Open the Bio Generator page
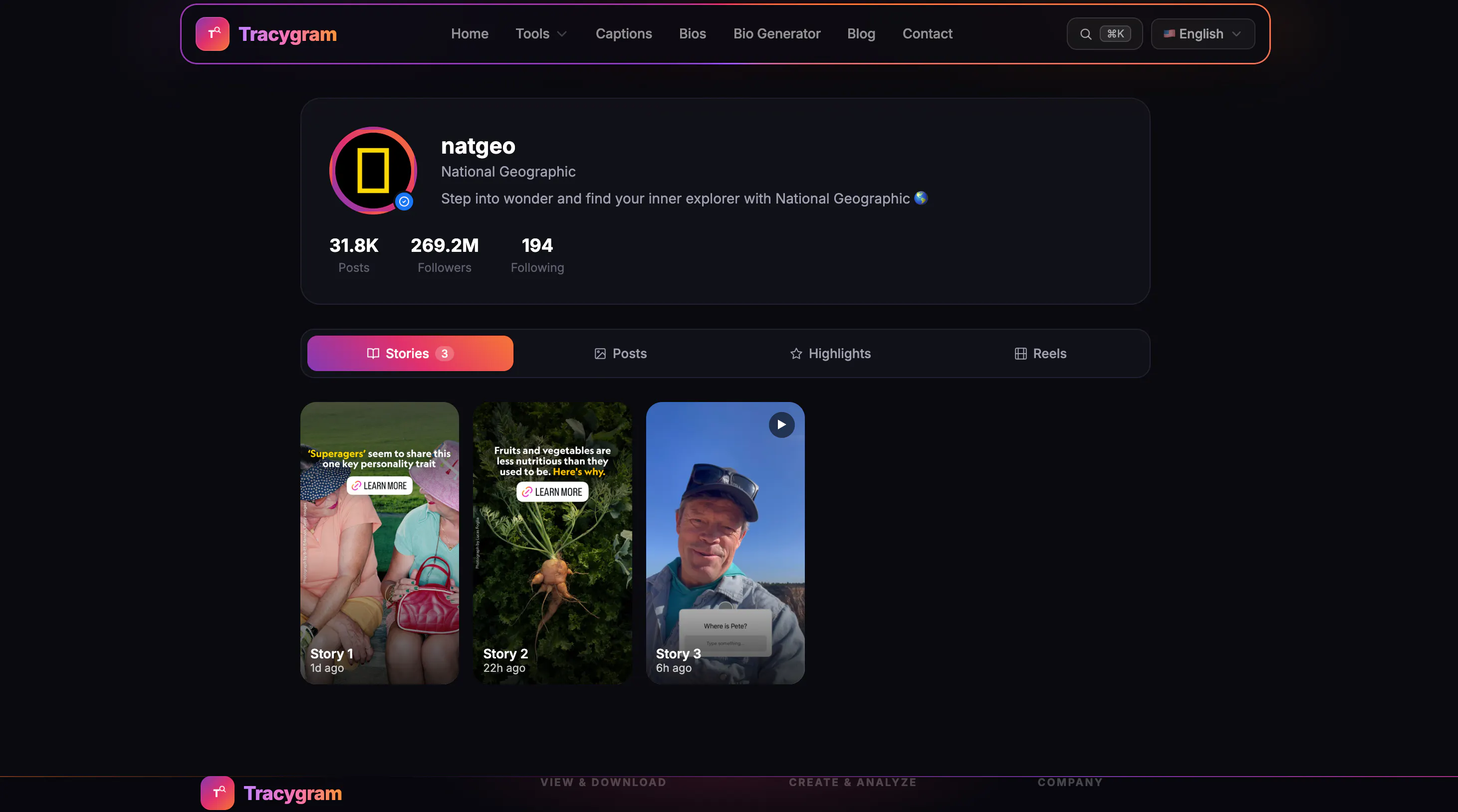 (x=776, y=34)
